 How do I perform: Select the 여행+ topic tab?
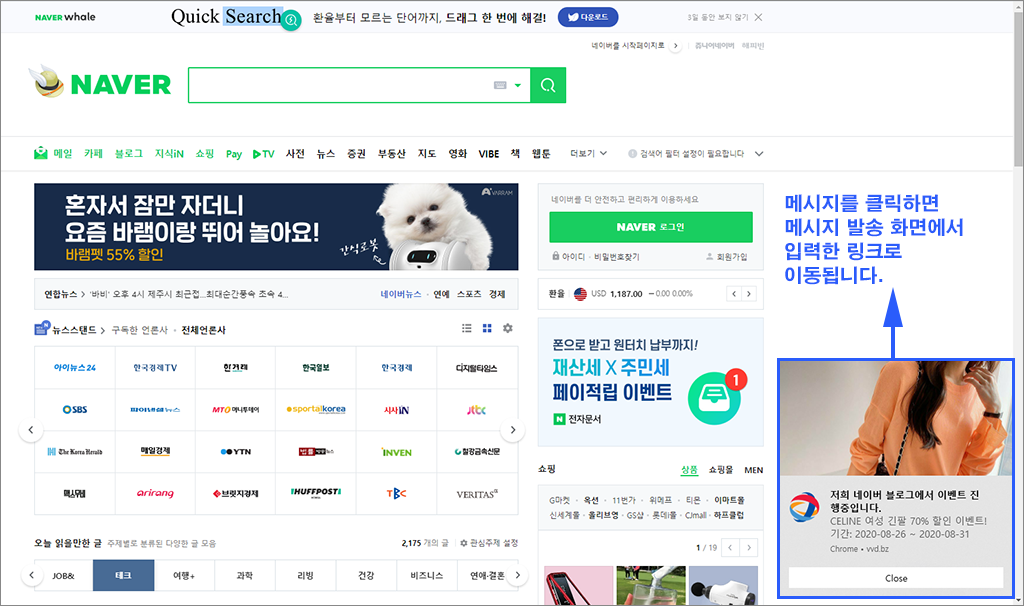click(x=184, y=575)
